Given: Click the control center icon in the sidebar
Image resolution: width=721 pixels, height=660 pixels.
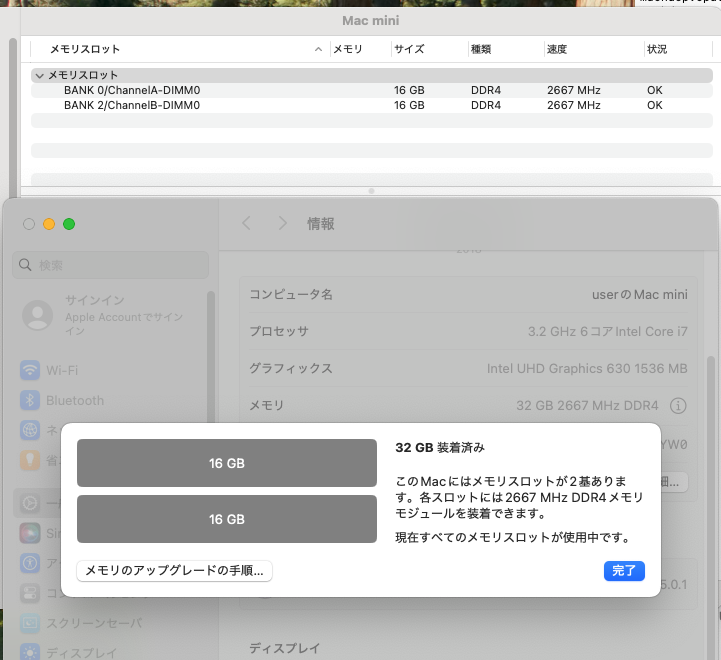Looking at the screenshot, I should (30, 593).
